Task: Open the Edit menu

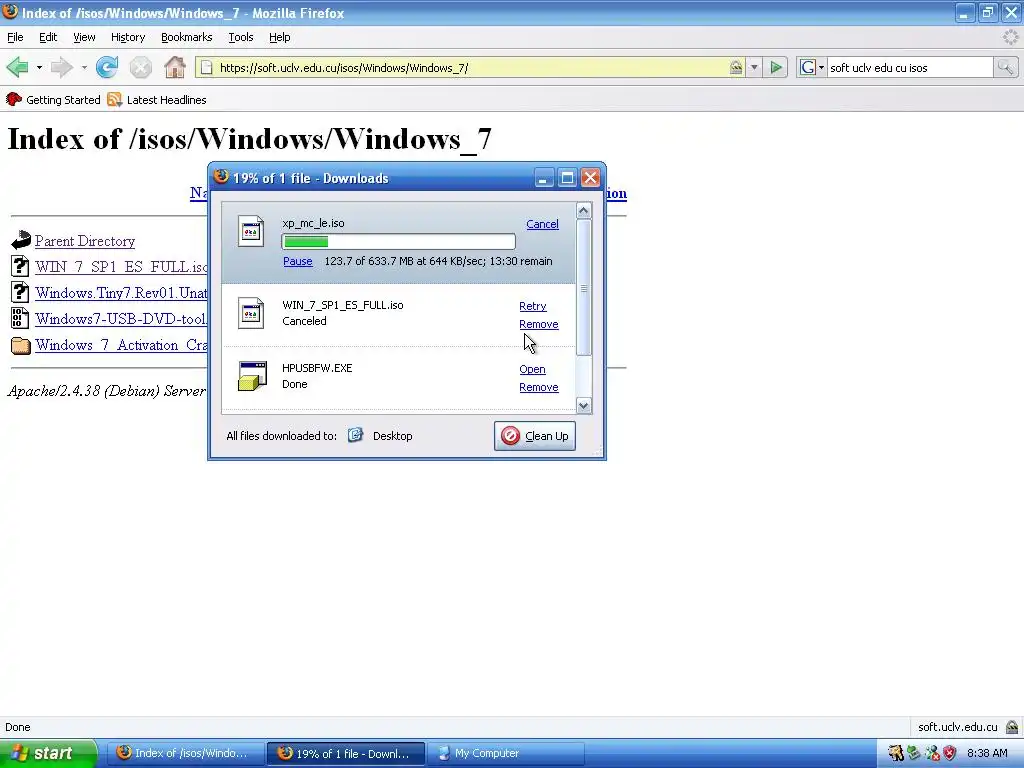Action: (48, 37)
